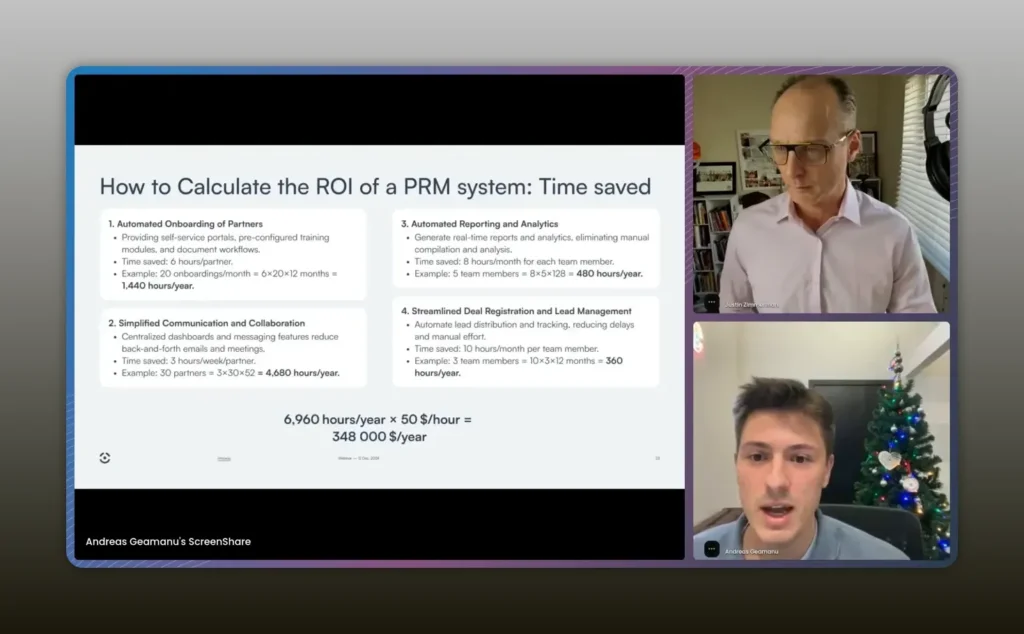Click the underlined link in slide footer

pos(224,459)
